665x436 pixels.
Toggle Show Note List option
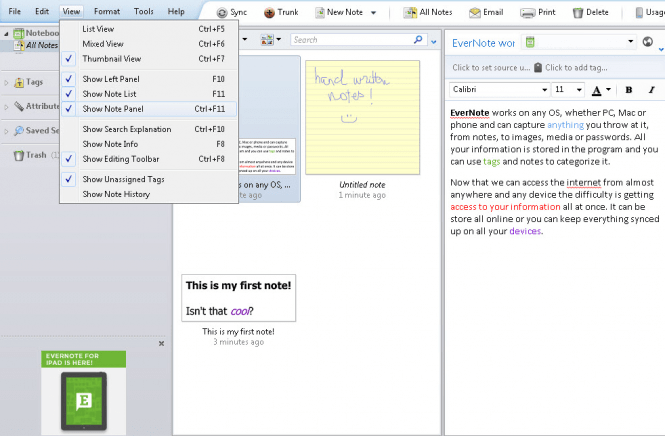(148, 94)
